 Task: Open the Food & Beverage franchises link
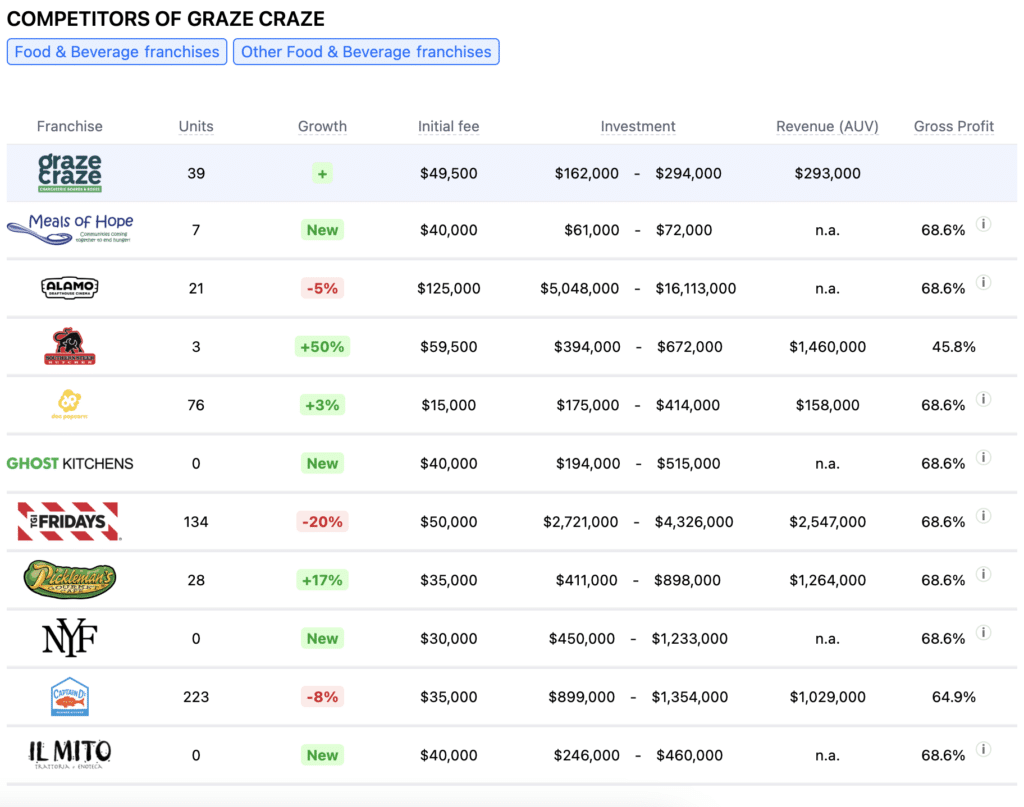click(x=117, y=52)
